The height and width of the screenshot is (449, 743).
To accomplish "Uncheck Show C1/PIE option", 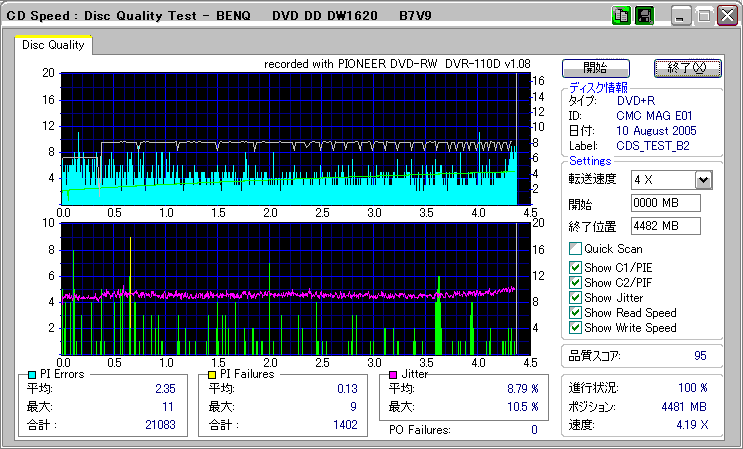I will 575,266.
